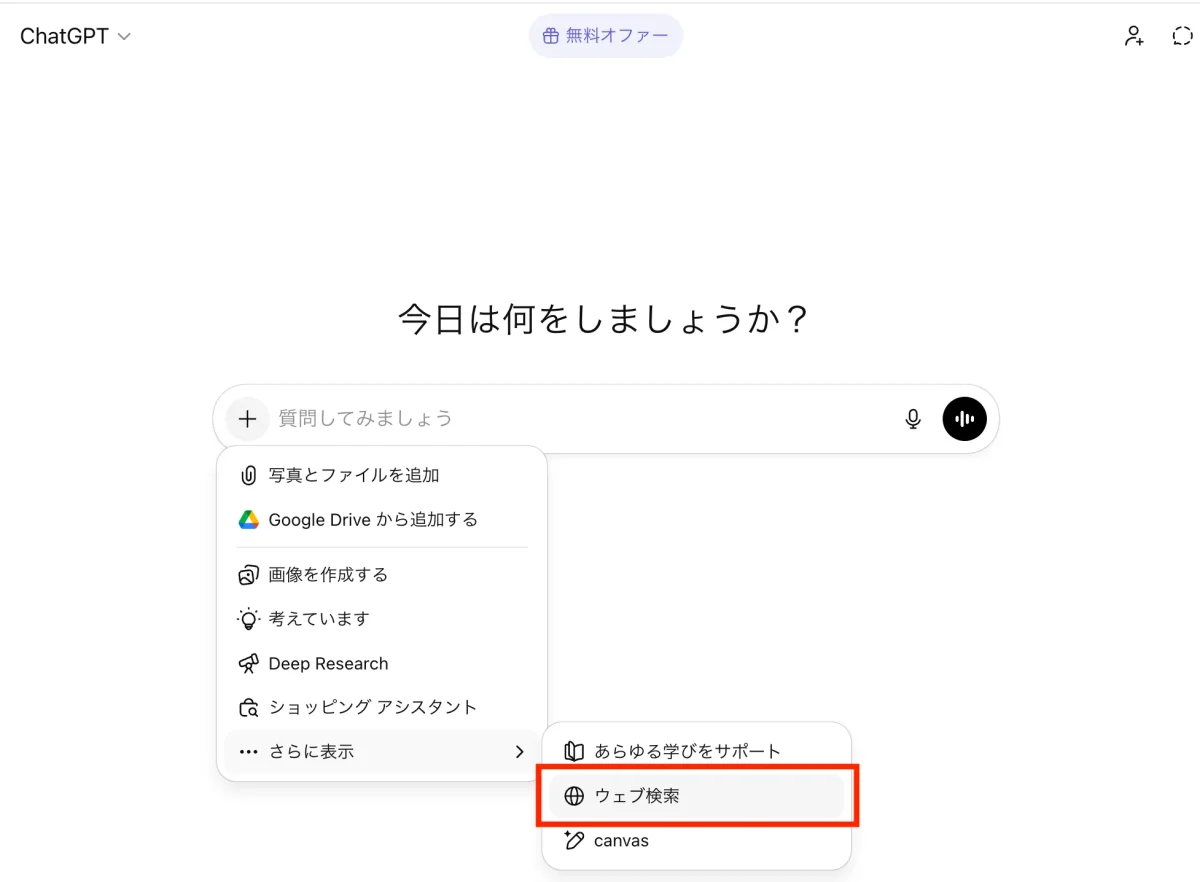Start voice mode with waveform button
The width and height of the screenshot is (1200, 882).
coord(964,419)
